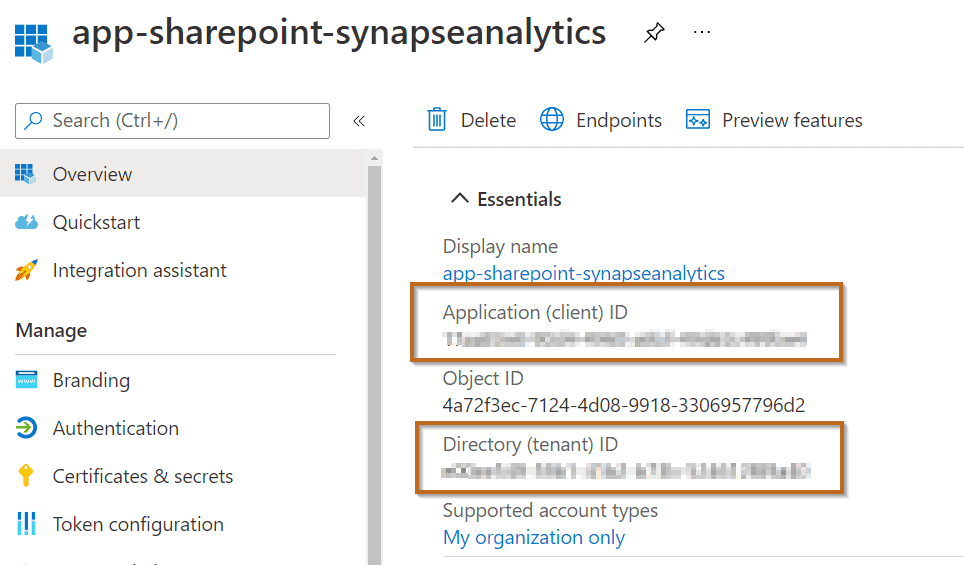This screenshot has width=964, height=565.
Task: Click the Branding icon
Action: pos(26,380)
